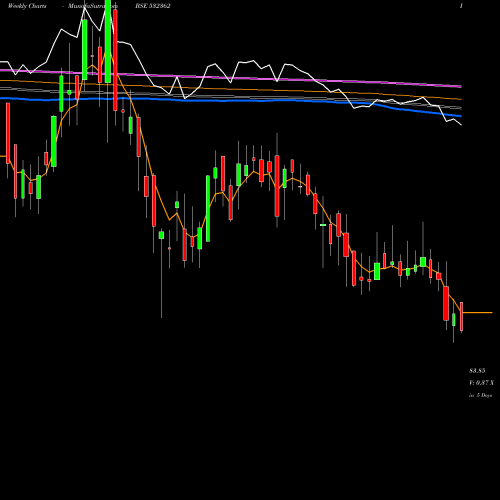Click the 'BSE 532362' symbol text

tap(153, 6)
